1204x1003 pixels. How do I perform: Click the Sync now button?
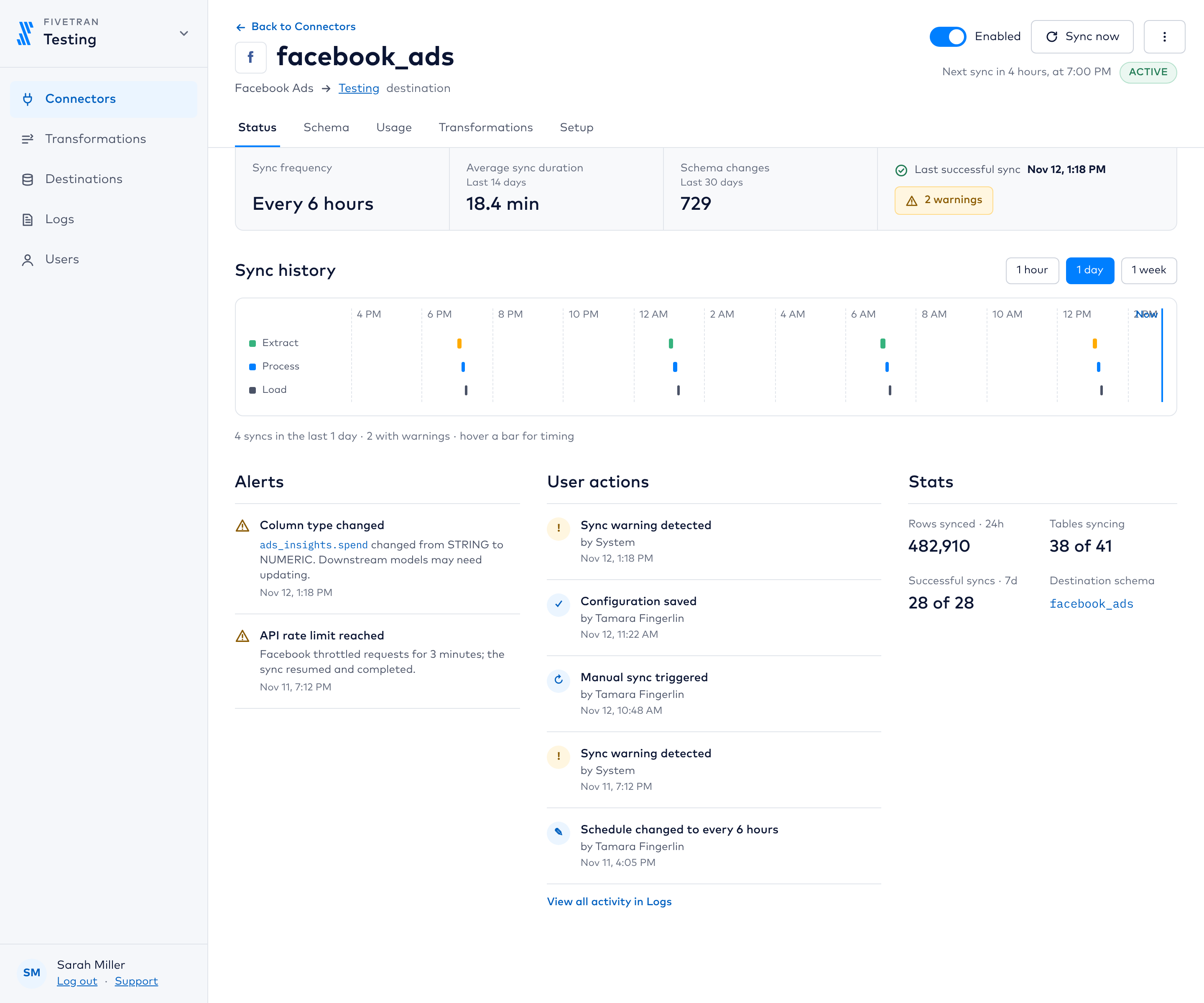[x=1082, y=37]
